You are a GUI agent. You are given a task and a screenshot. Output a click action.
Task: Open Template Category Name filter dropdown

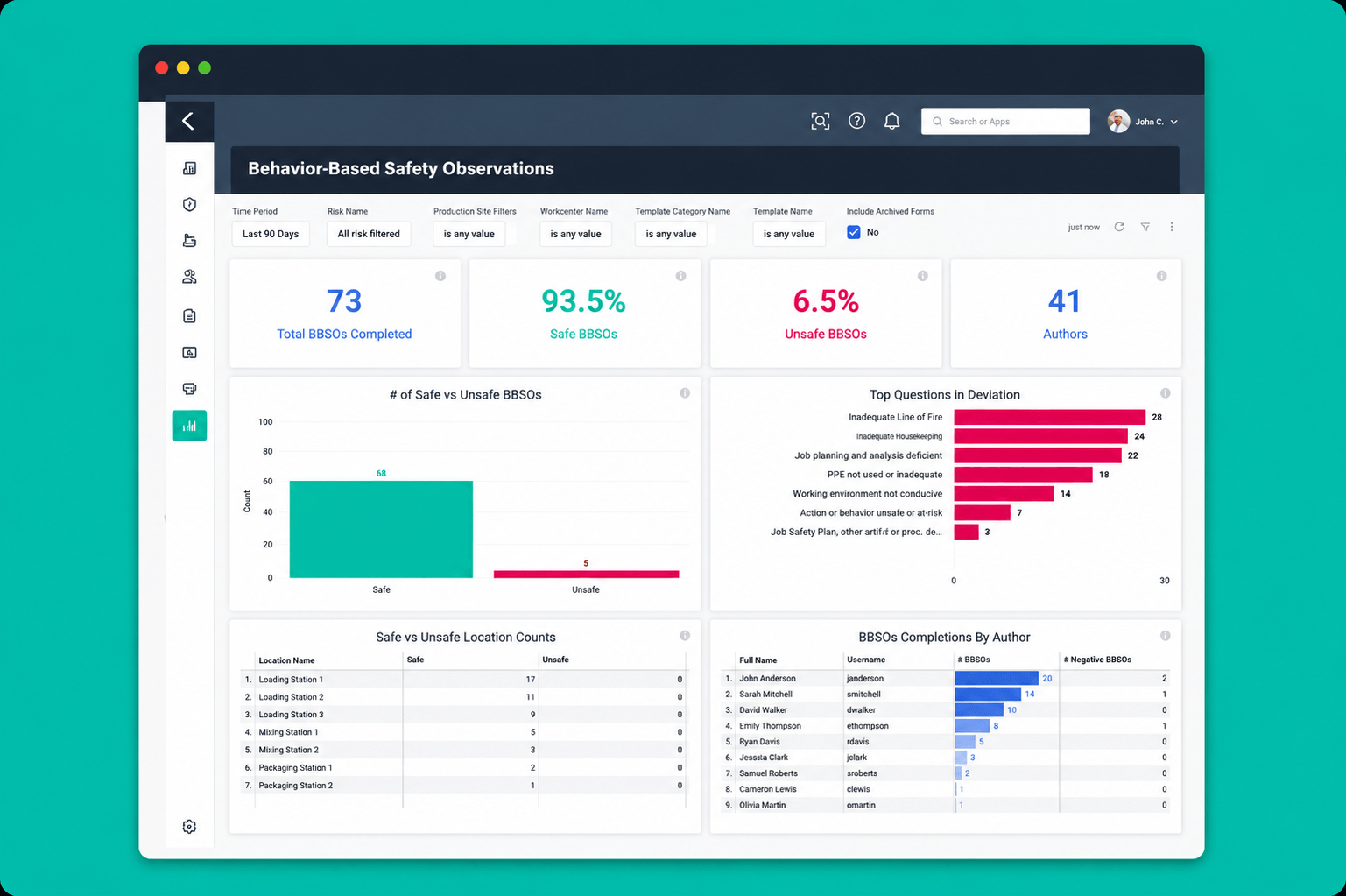pyautogui.click(x=671, y=234)
